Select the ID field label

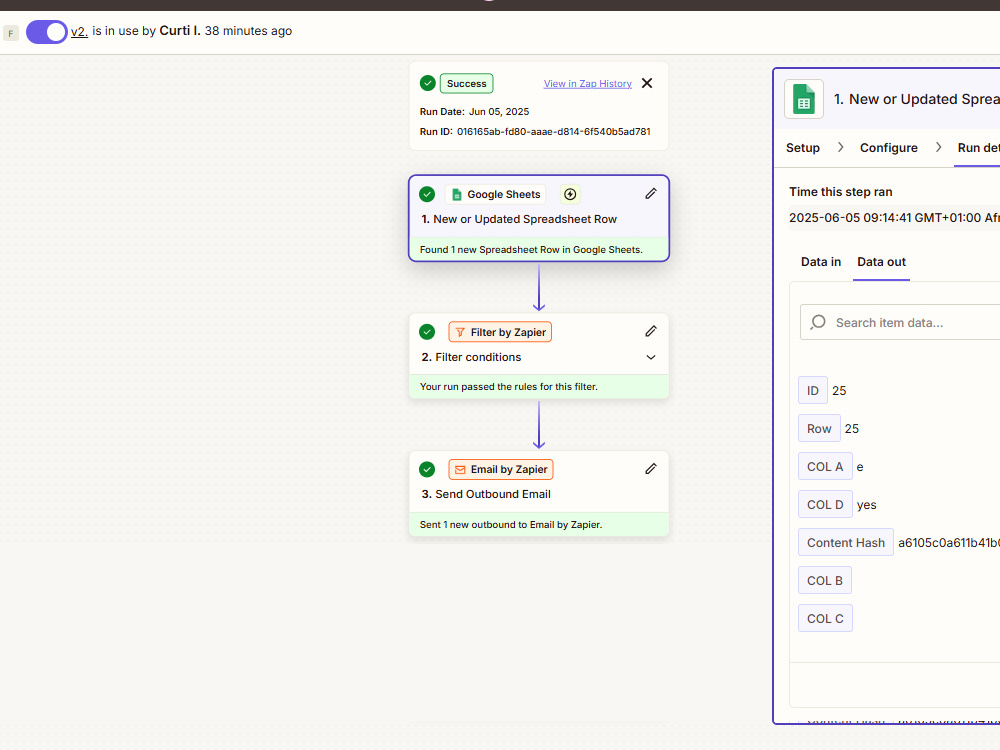812,390
